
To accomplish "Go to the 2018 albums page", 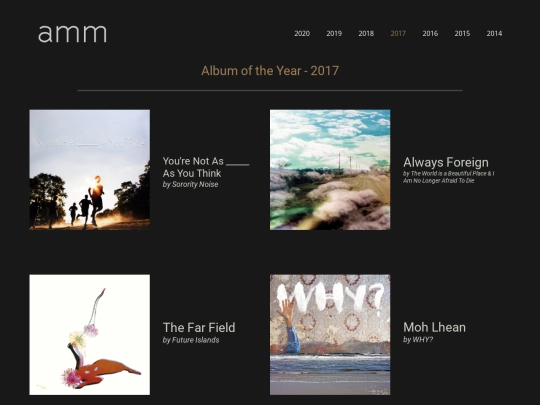I will [x=366, y=33].
